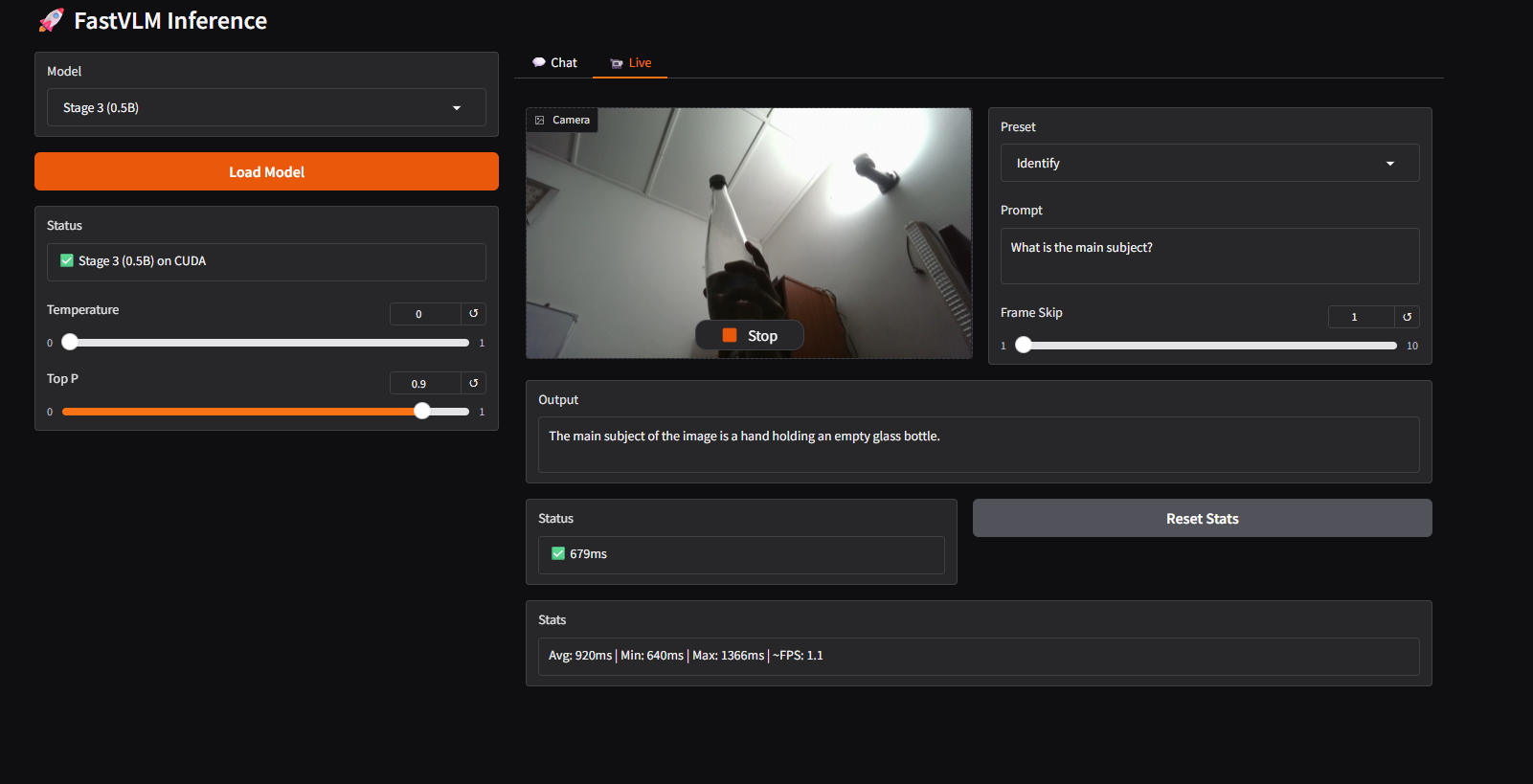Screen dimensions: 1533x784
Task: Click into the Prompt text box
Action: coord(1209,256)
